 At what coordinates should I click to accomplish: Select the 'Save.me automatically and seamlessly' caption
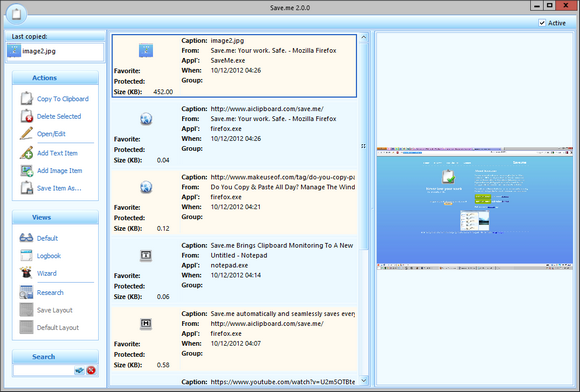[283, 314]
